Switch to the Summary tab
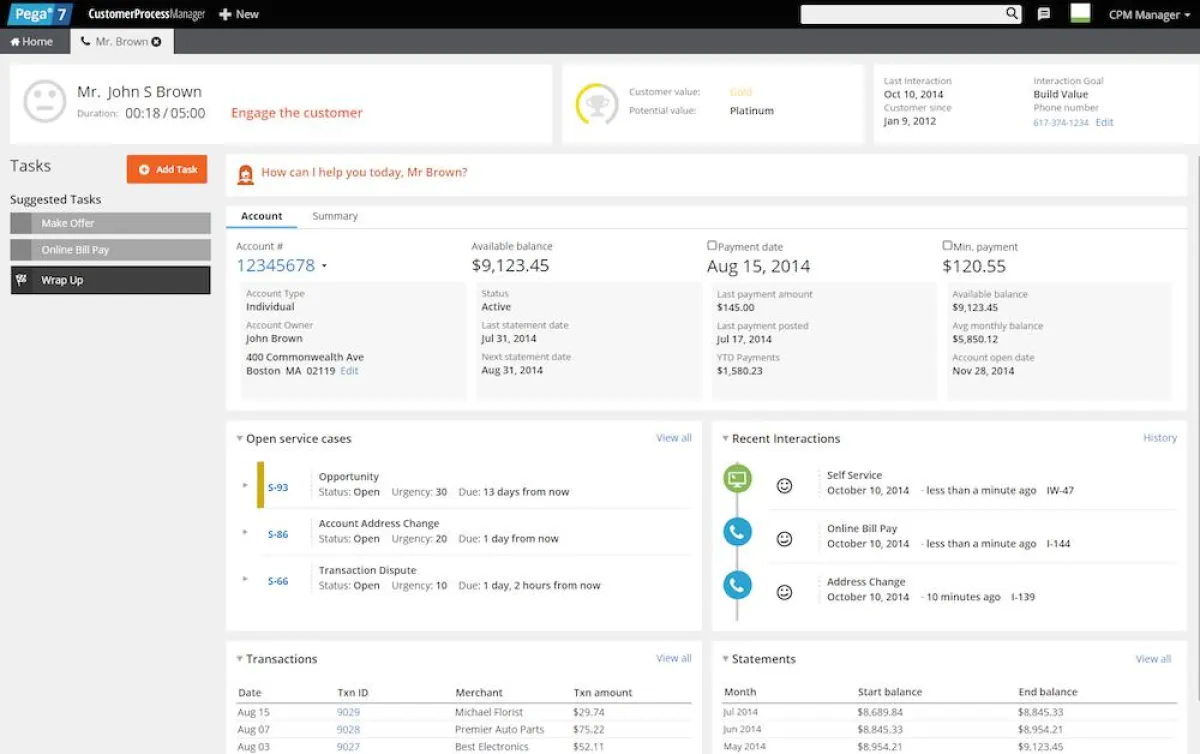The width and height of the screenshot is (1200, 754). pos(334,216)
